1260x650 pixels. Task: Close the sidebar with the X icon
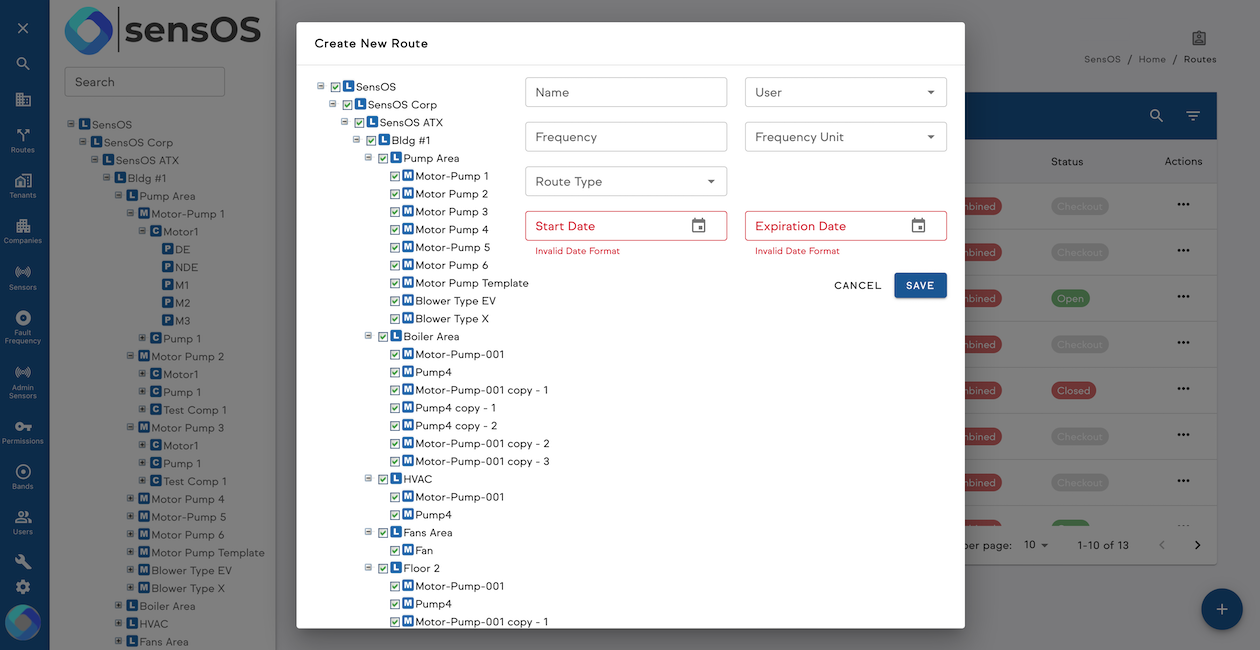click(x=23, y=28)
